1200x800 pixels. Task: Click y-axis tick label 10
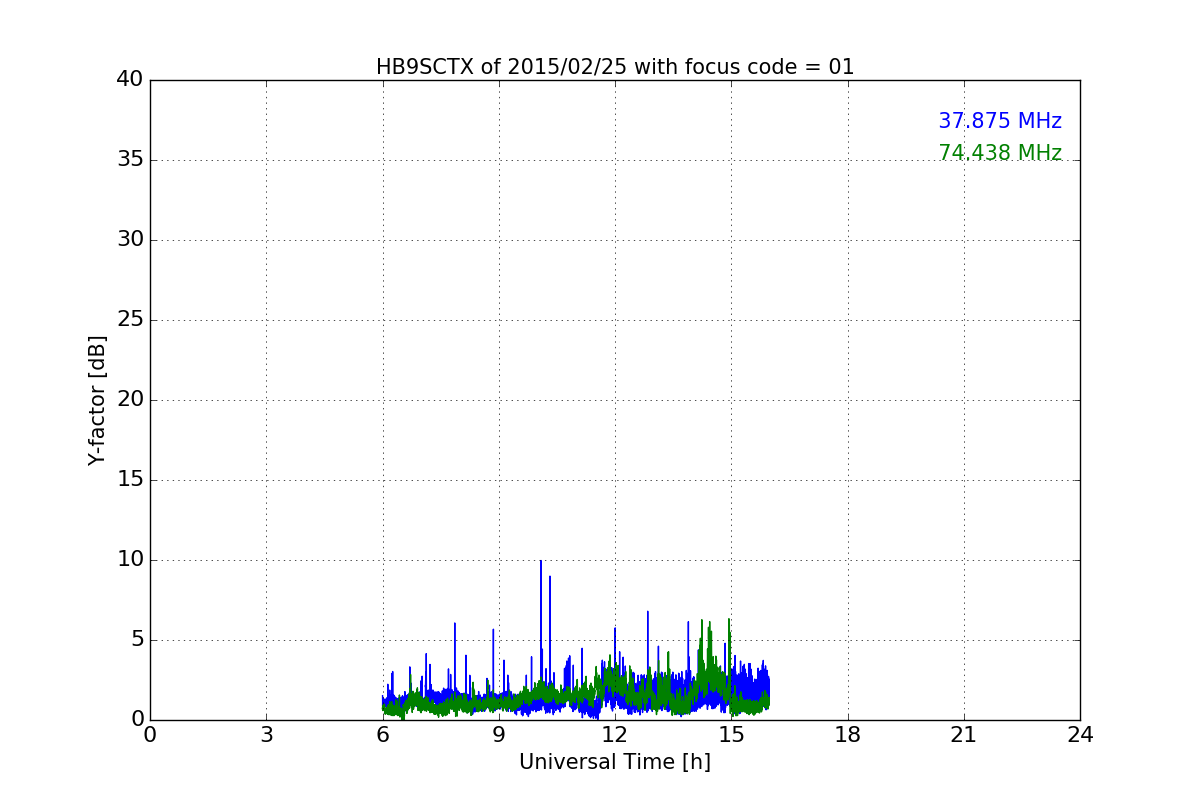point(130,560)
